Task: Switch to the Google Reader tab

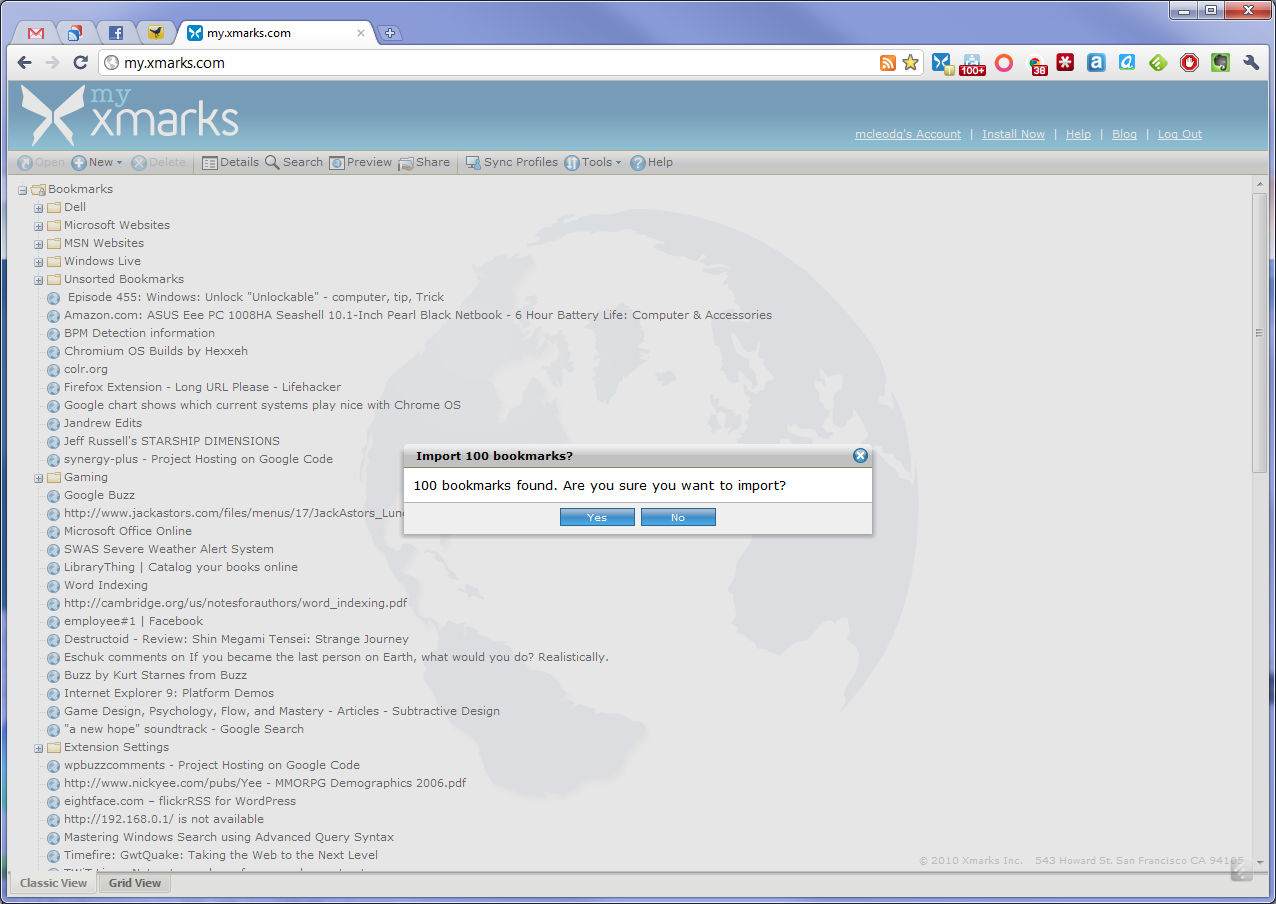Action: point(75,33)
